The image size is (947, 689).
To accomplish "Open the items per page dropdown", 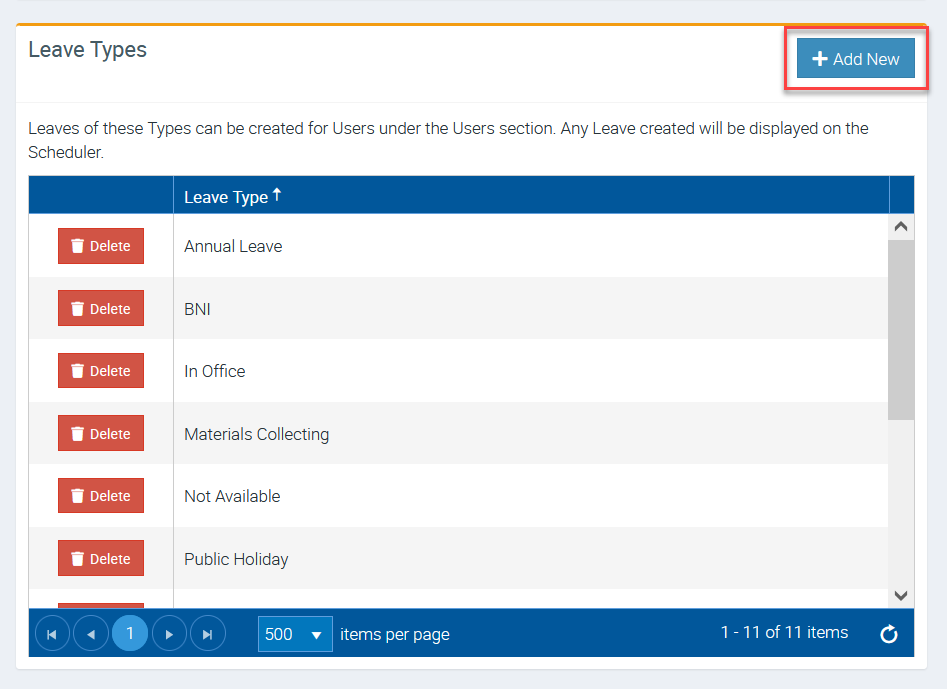I will tap(295, 634).
